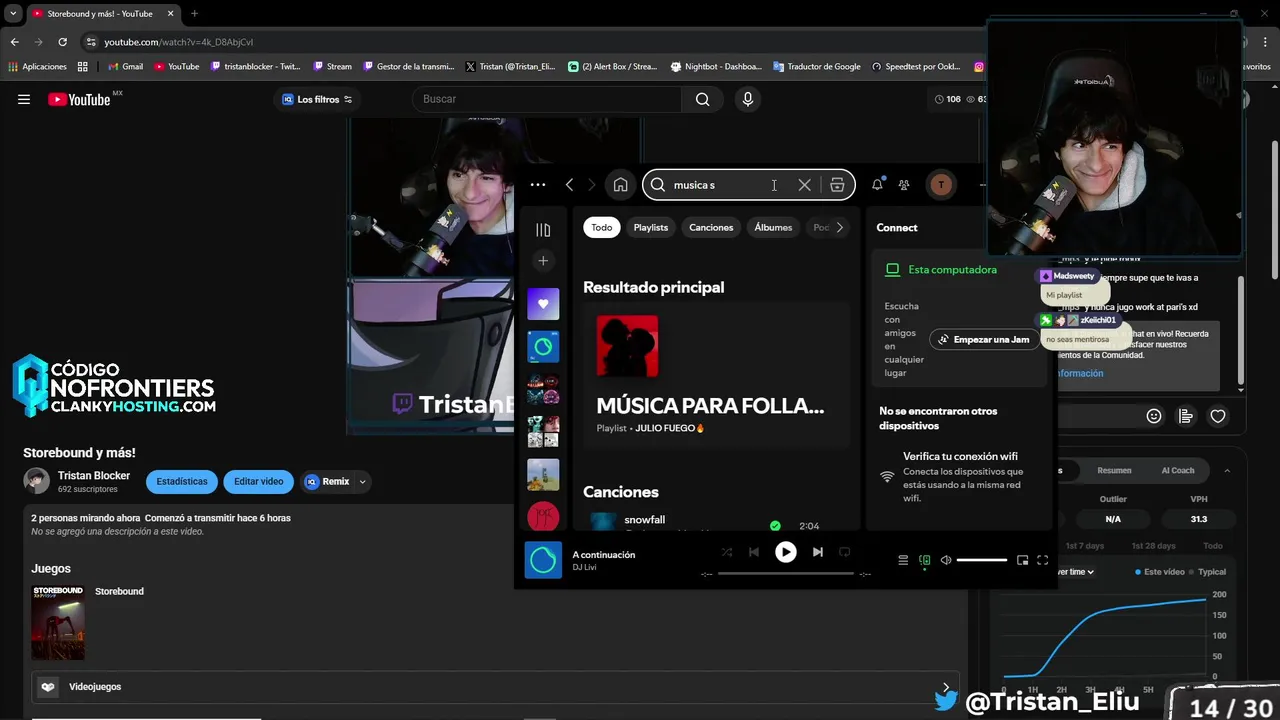Open Speedtest por Ookla bookmark
The image size is (1280, 720).
click(916, 67)
